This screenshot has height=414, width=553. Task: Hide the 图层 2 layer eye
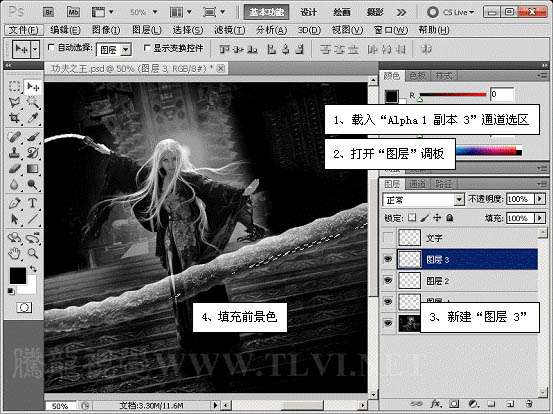(388, 280)
